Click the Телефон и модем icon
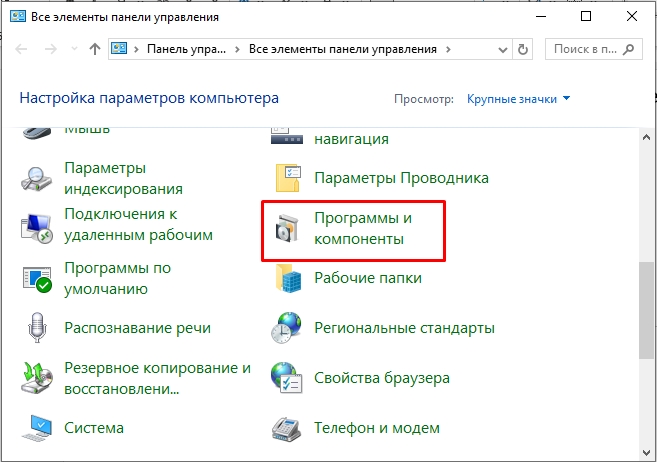 pyautogui.click(x=288, y=428)
